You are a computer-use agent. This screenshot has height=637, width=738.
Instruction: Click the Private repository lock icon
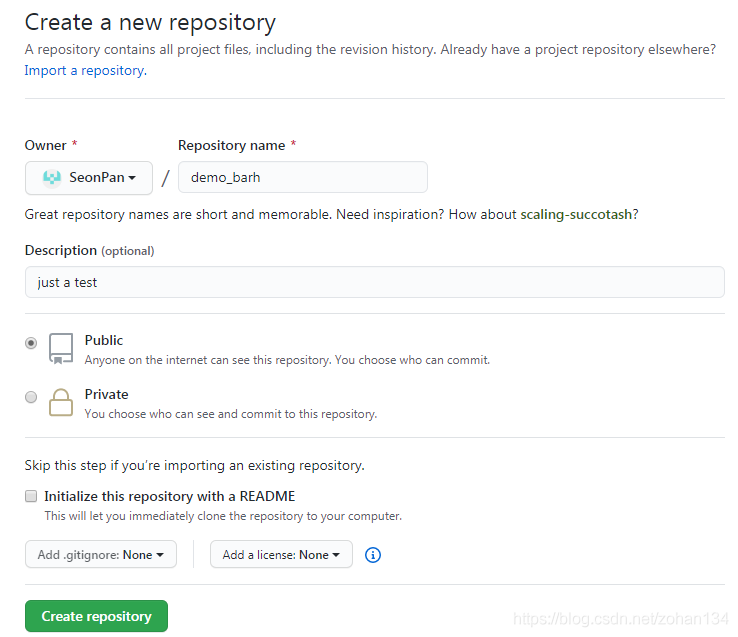pyautogui.click(x=61, y=402)
